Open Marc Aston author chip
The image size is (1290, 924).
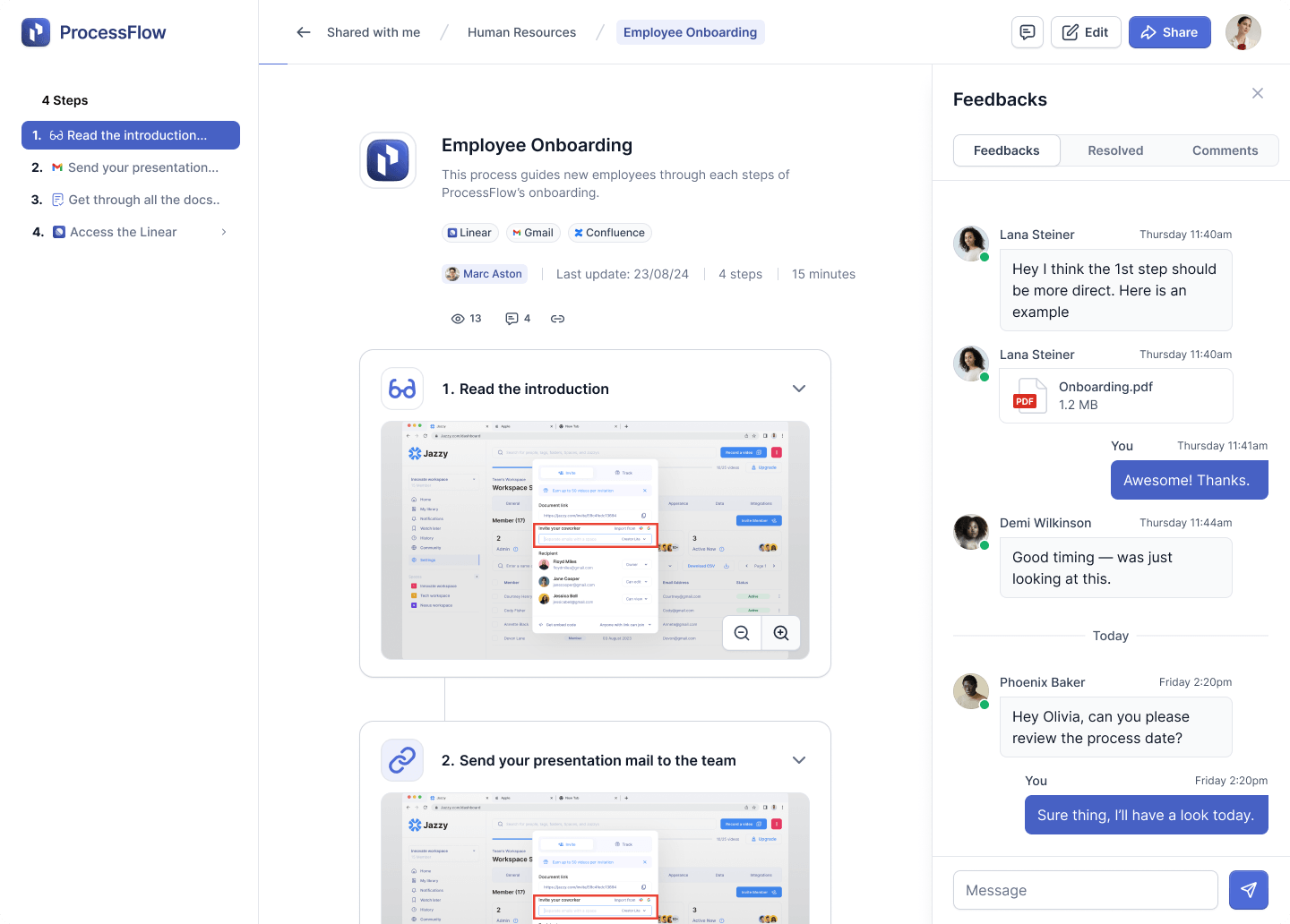pos(484,274)
